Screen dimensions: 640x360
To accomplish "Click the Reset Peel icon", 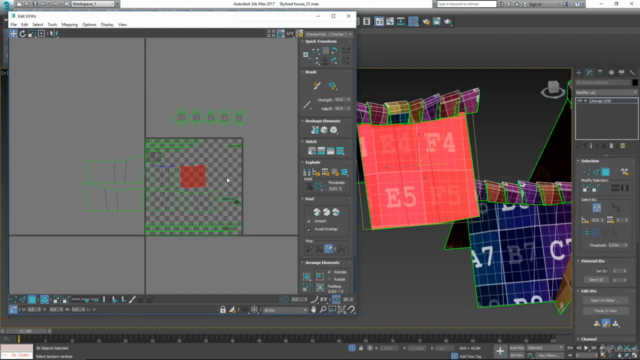I will (336, 212).
